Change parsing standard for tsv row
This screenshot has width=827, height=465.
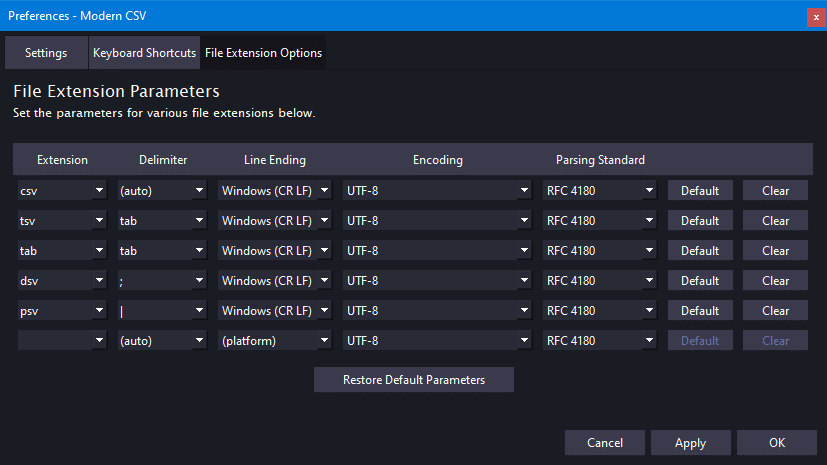[x=600, y=220]
